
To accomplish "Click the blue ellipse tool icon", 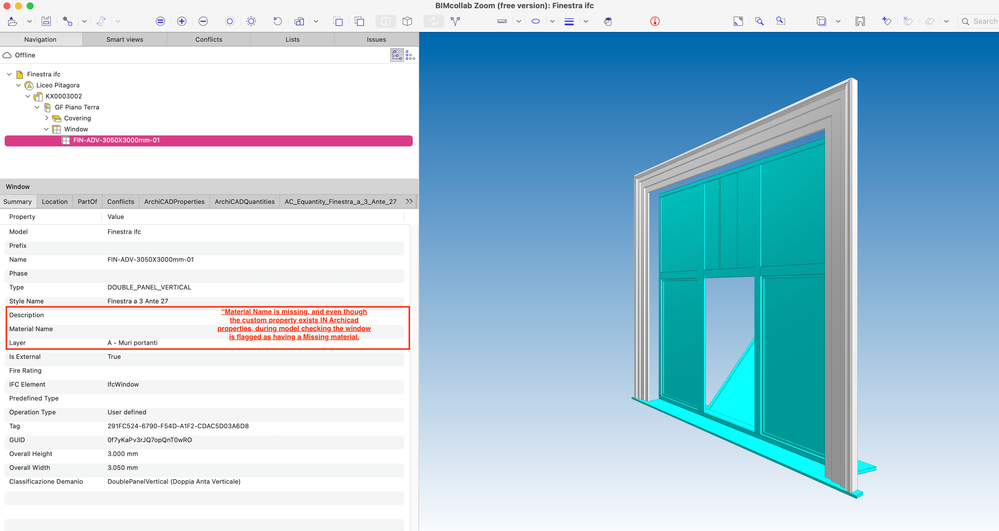I will [x=536, y=21].
